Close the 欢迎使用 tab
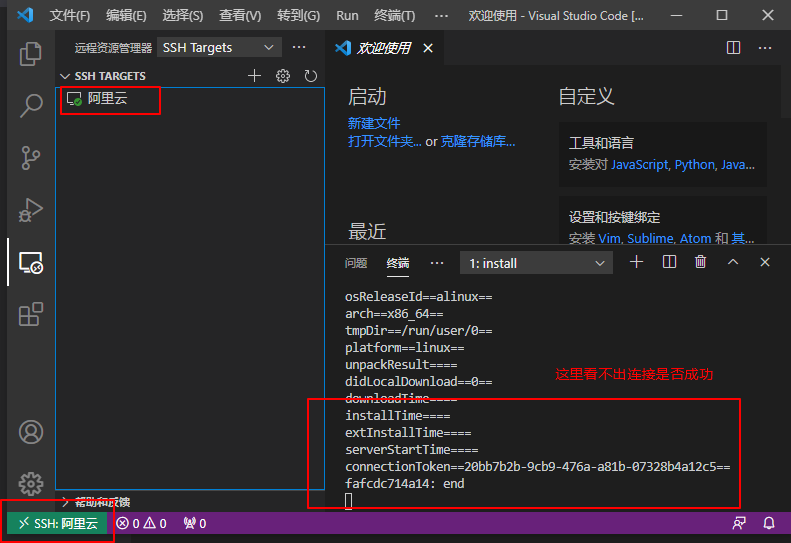This screenshot has height=543, width=791. coord(428,48)
